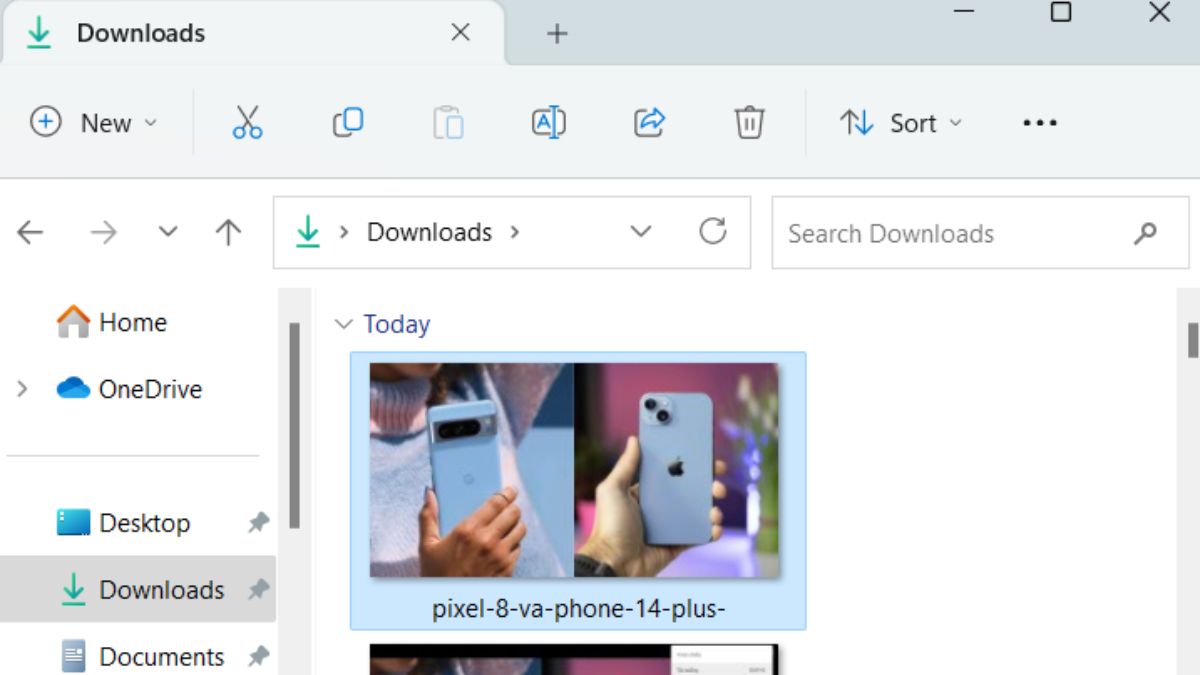Open the Sort options dropdown
This screenshot has width=1200, height=675.
pyautogui.click(x=900, y=123)
